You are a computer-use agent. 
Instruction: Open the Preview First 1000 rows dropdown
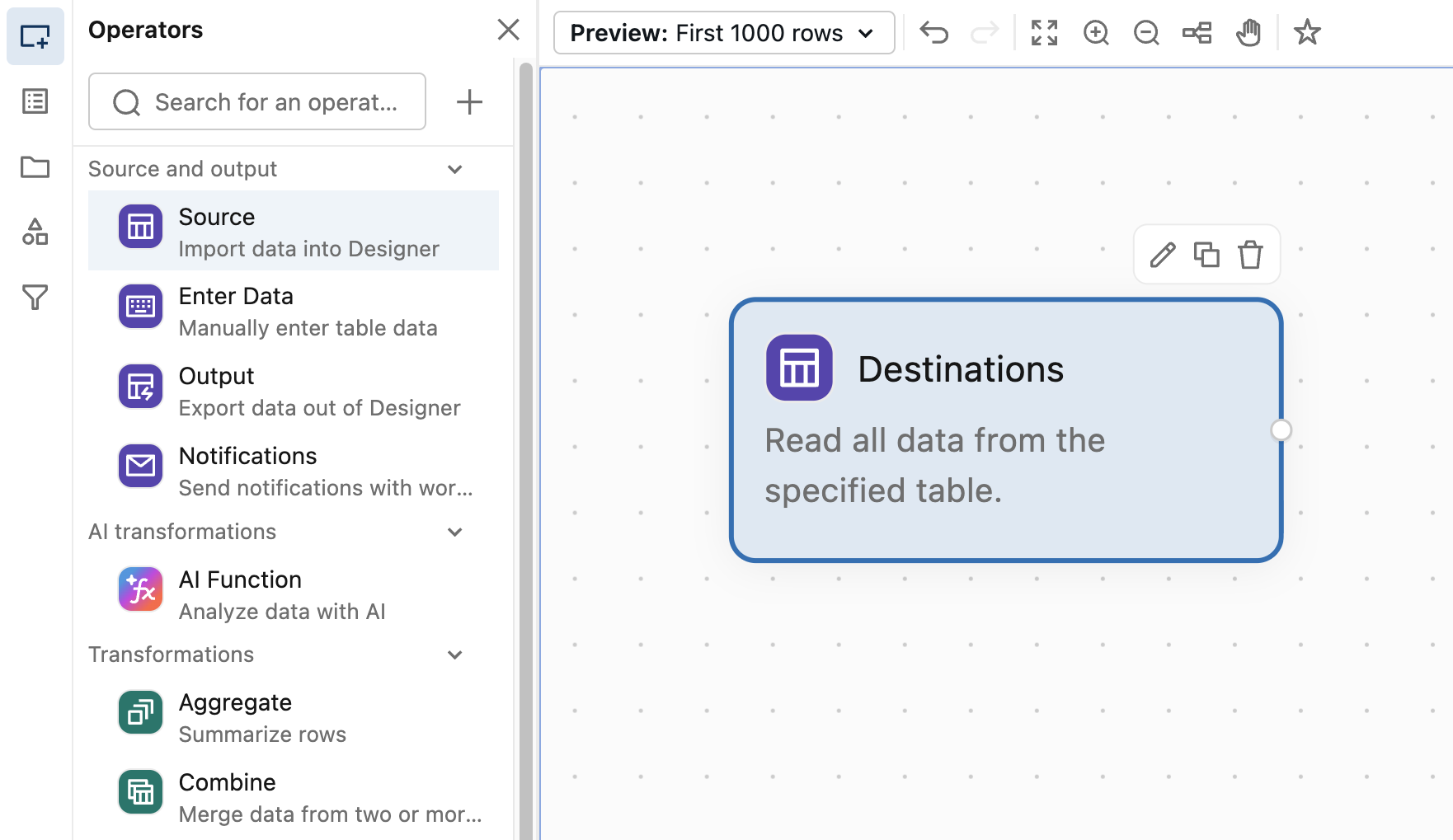pos(724,33)
